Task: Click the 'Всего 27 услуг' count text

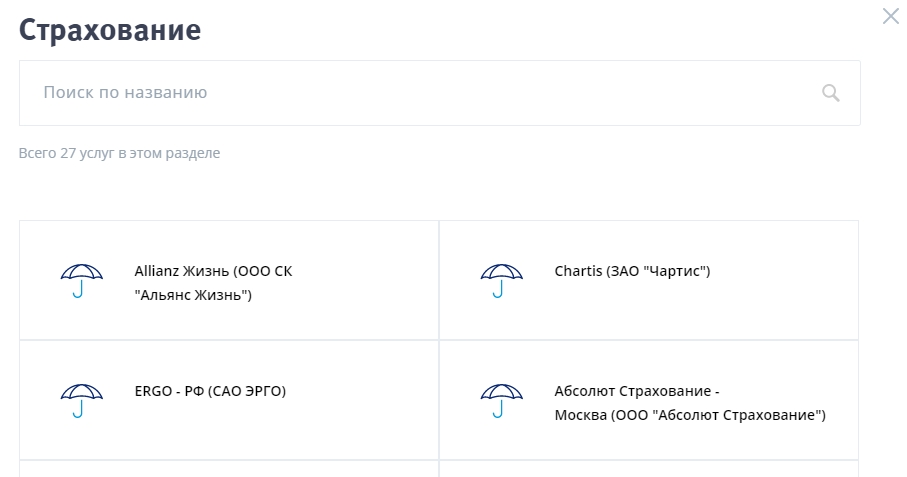Action: tap(119, 154)
